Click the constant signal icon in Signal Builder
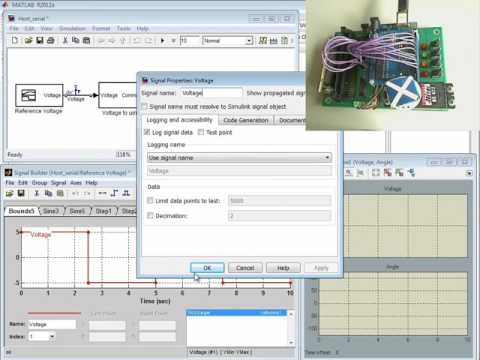 pos(102,193)
